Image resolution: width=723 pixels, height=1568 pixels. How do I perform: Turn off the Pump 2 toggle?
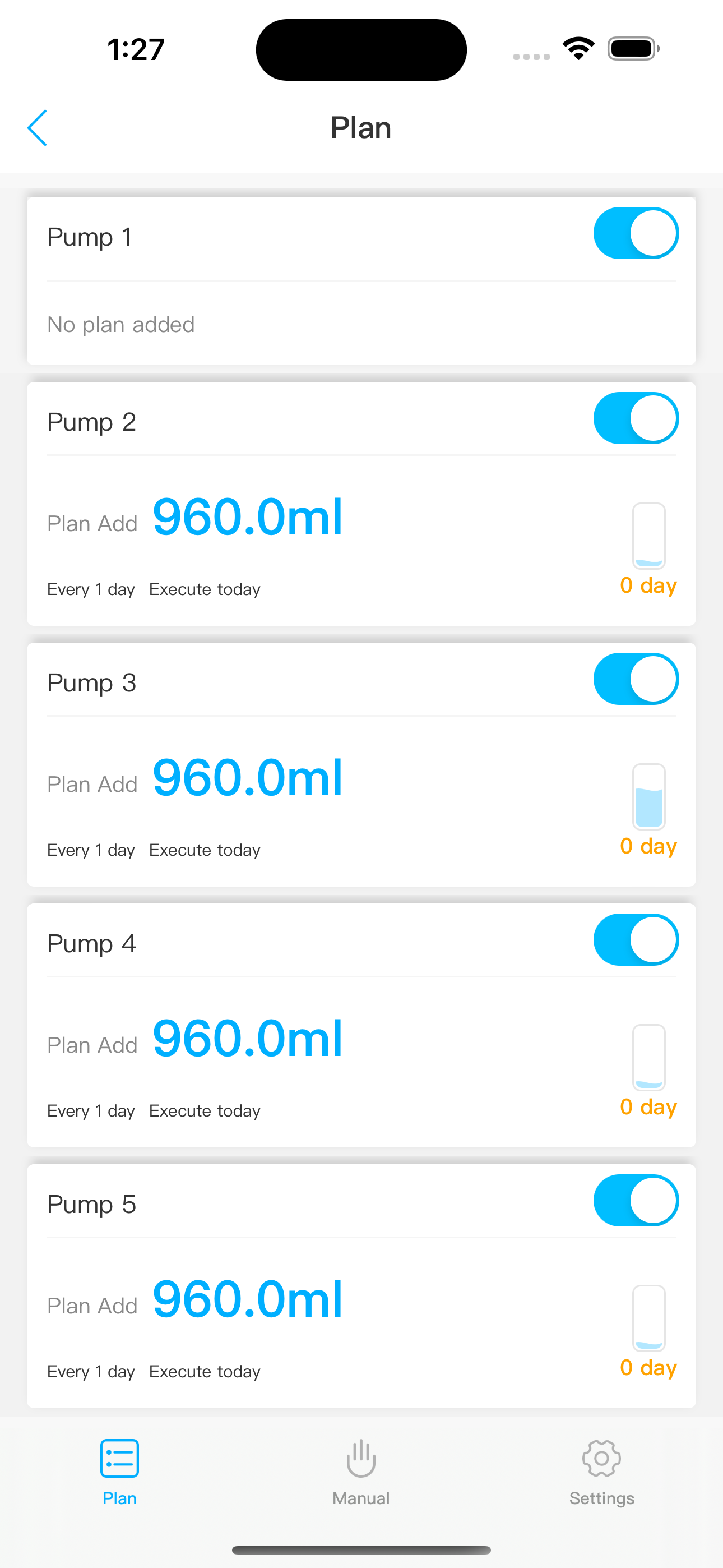[636, 418]
